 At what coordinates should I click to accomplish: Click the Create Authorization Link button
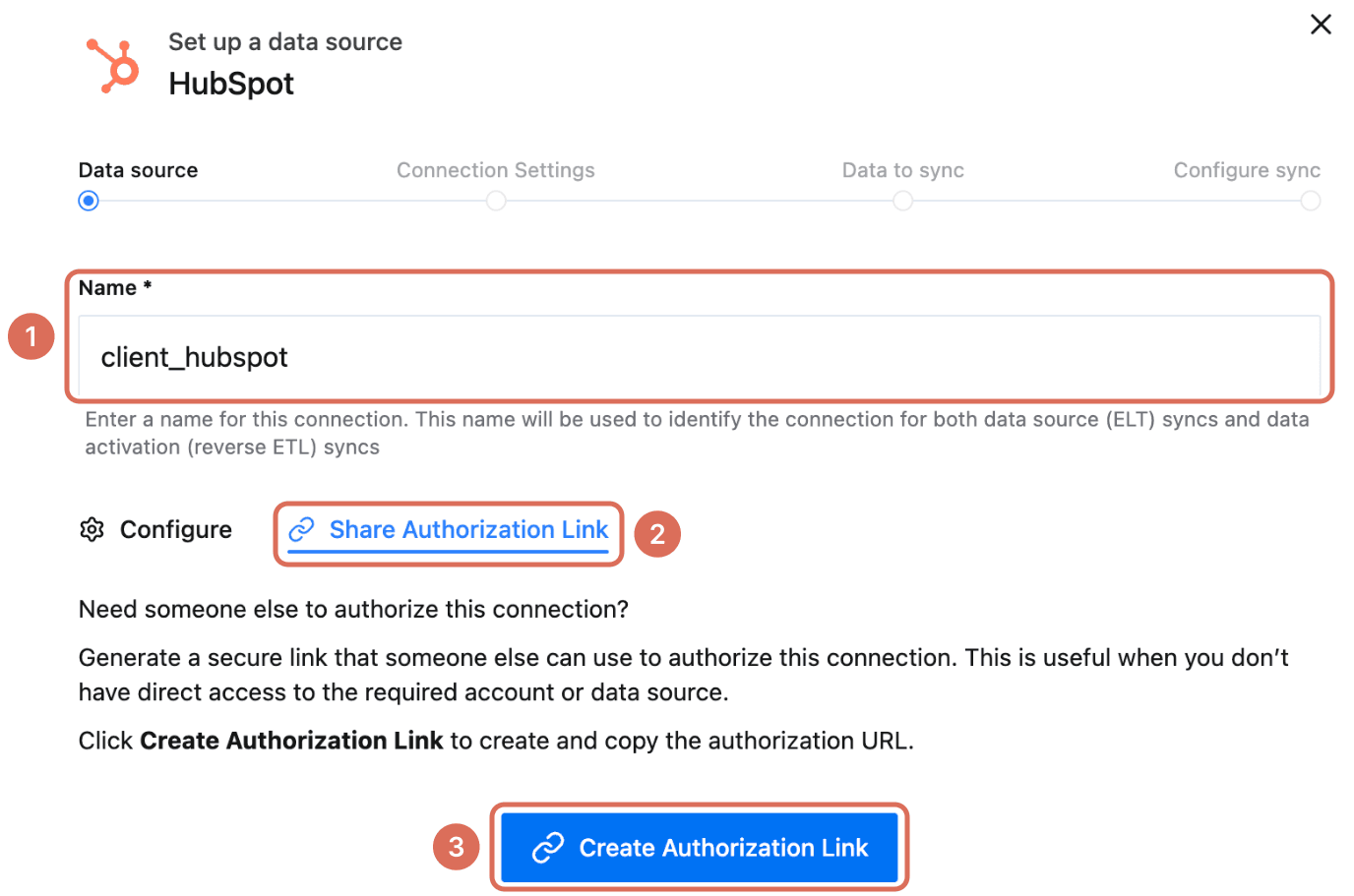point(700,847)
